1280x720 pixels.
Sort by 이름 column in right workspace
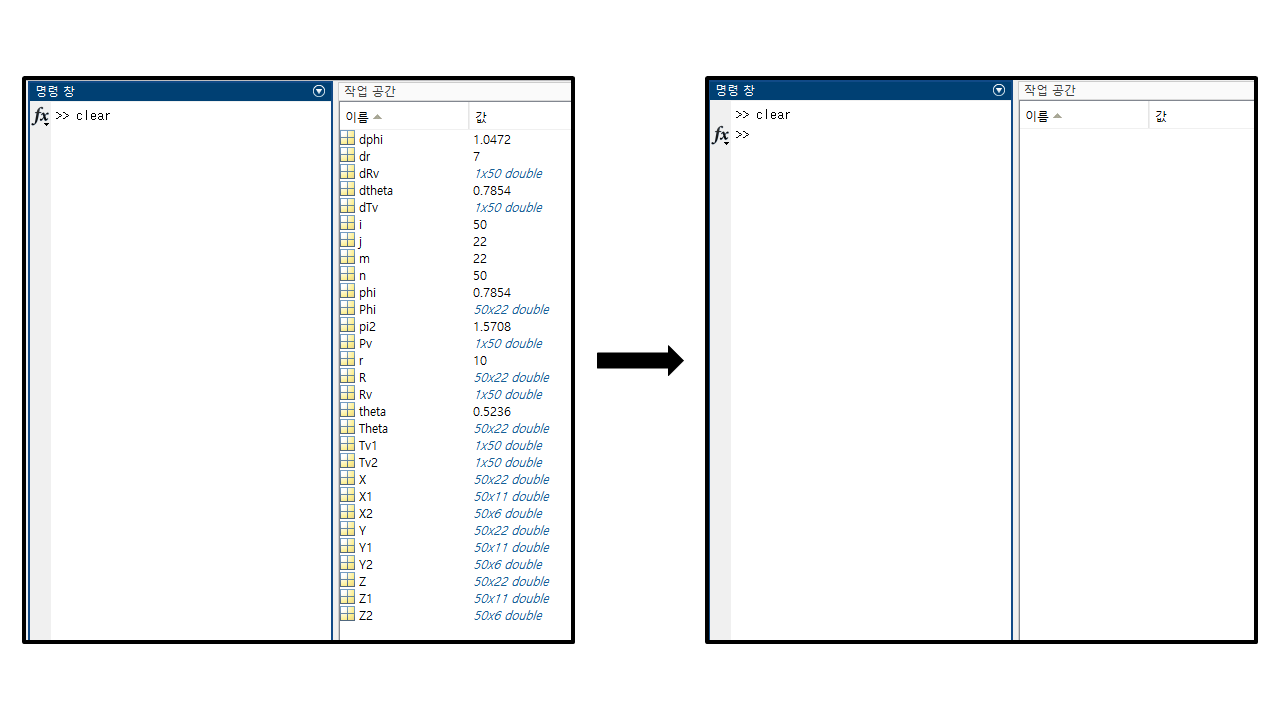point(1084,116)
